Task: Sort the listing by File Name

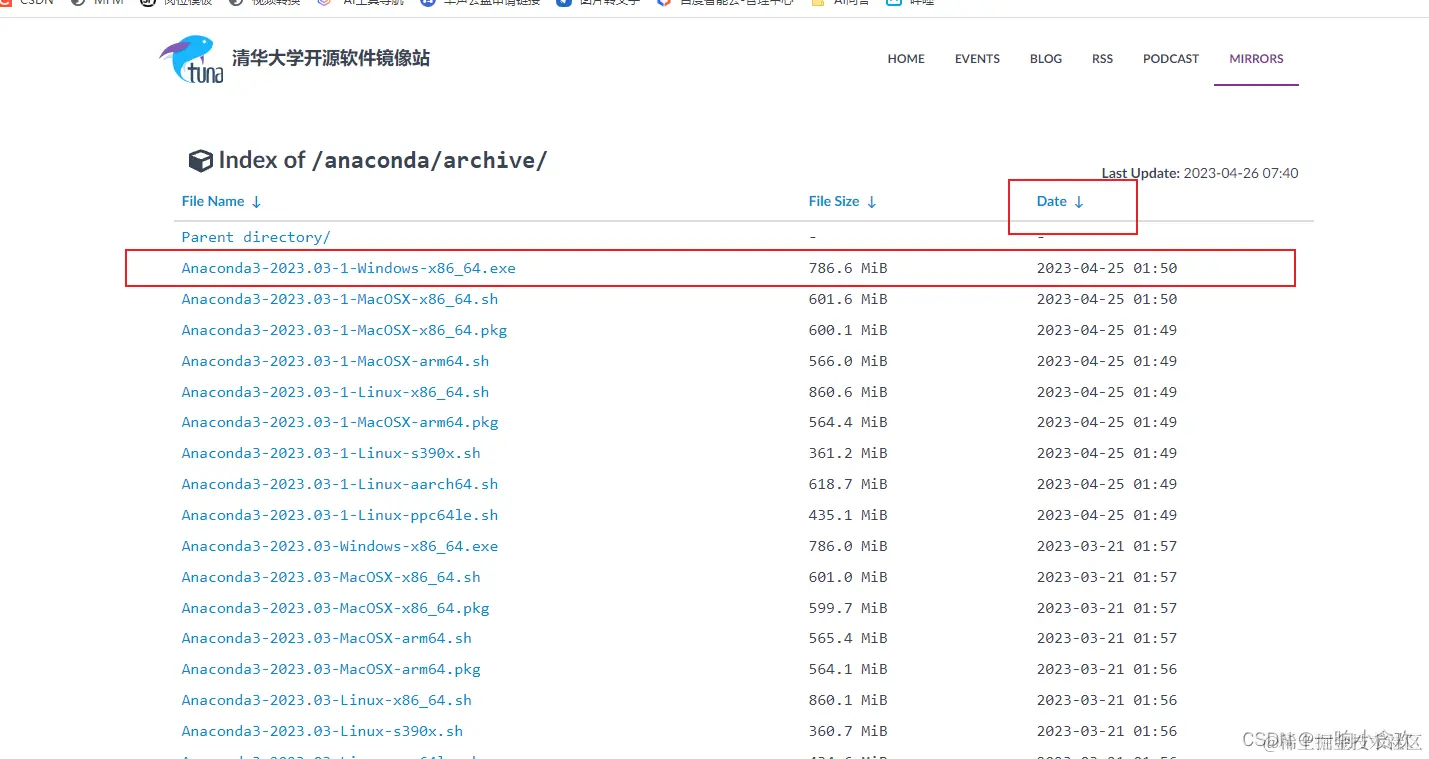Action: pyautogui.click(x=221, y=201)
